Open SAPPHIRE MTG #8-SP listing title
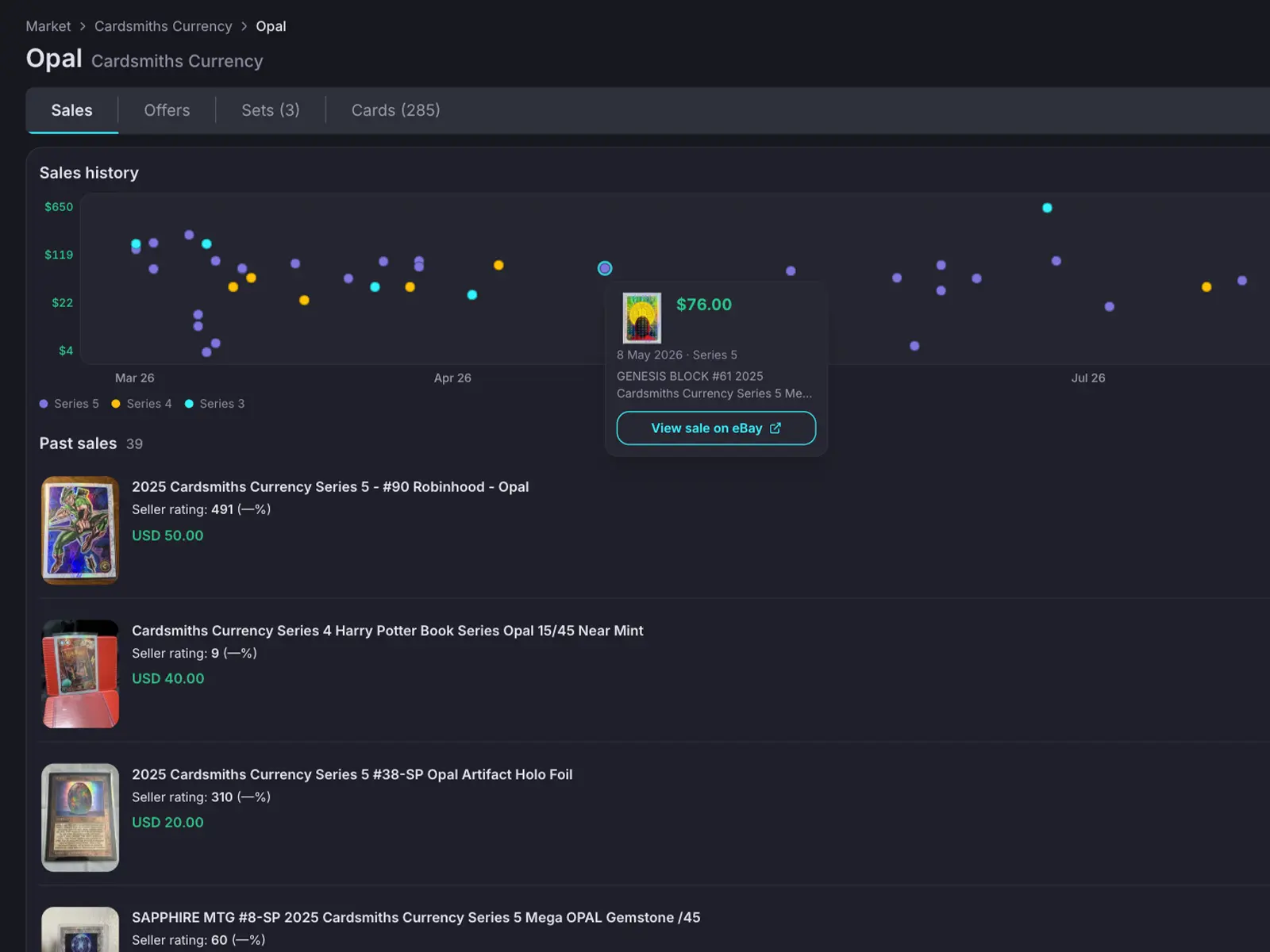This screenshot has height=952, width=1270. coord(416,917)
